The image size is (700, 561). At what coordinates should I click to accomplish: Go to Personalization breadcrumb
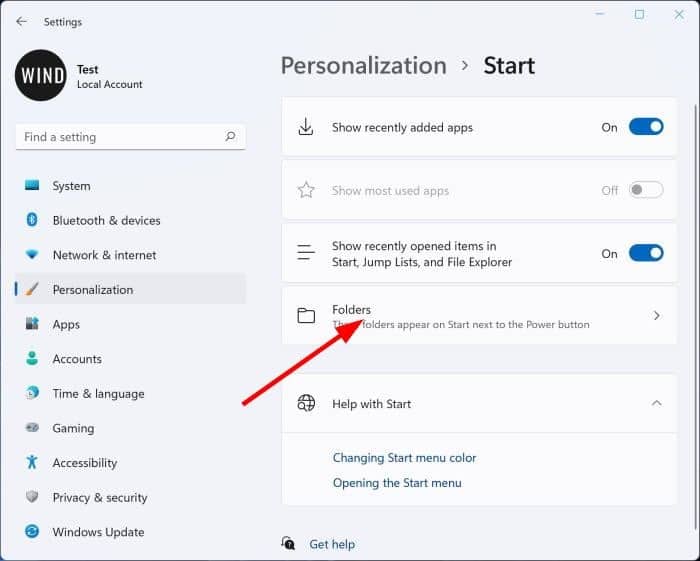[363, 66]
